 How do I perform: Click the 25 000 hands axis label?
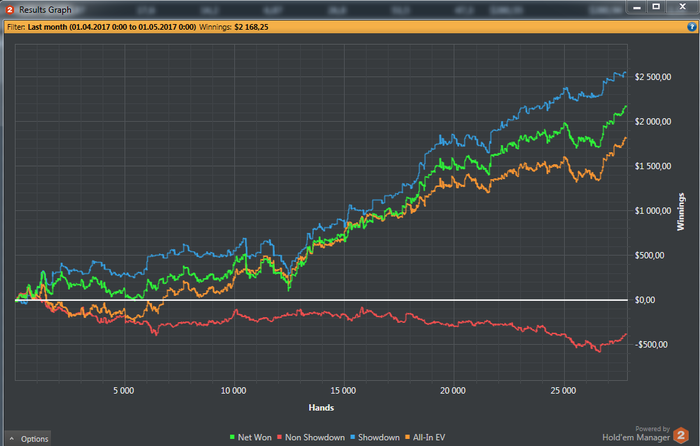click(x=563, y=391)
